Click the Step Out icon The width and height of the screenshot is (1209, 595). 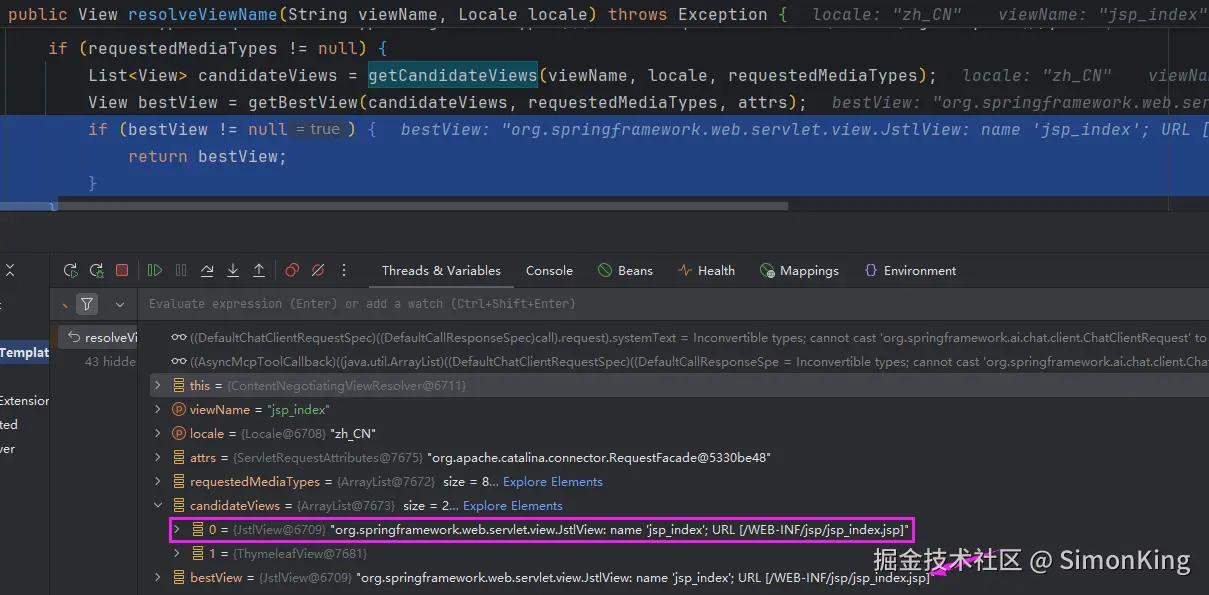(x=259, y=270)
